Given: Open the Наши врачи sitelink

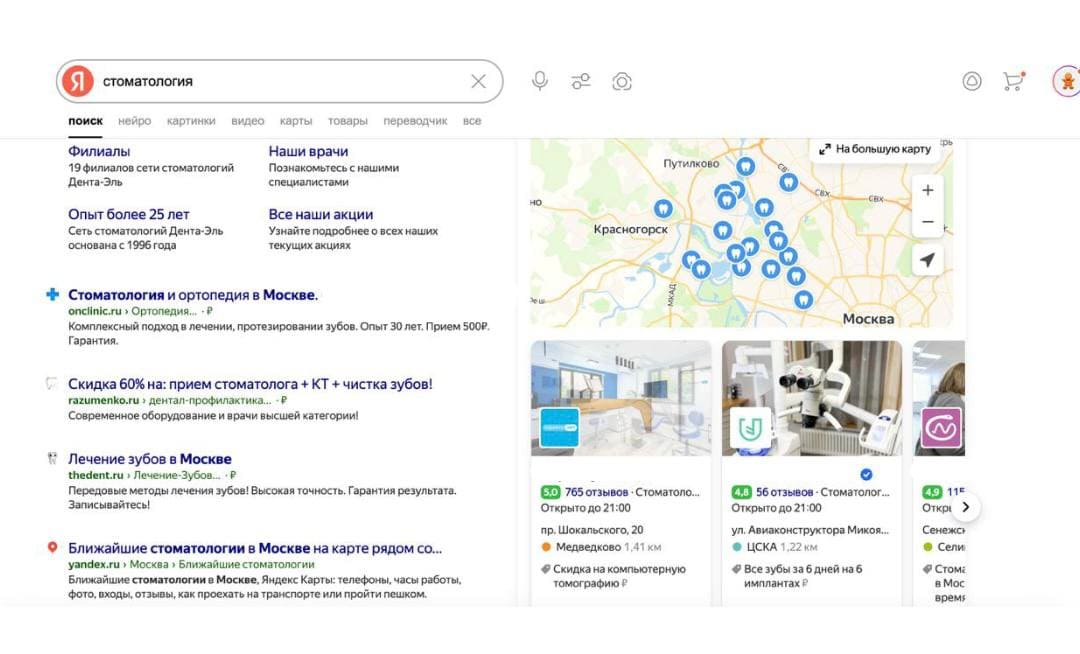Looking at the screenshot, I should 308,151.
